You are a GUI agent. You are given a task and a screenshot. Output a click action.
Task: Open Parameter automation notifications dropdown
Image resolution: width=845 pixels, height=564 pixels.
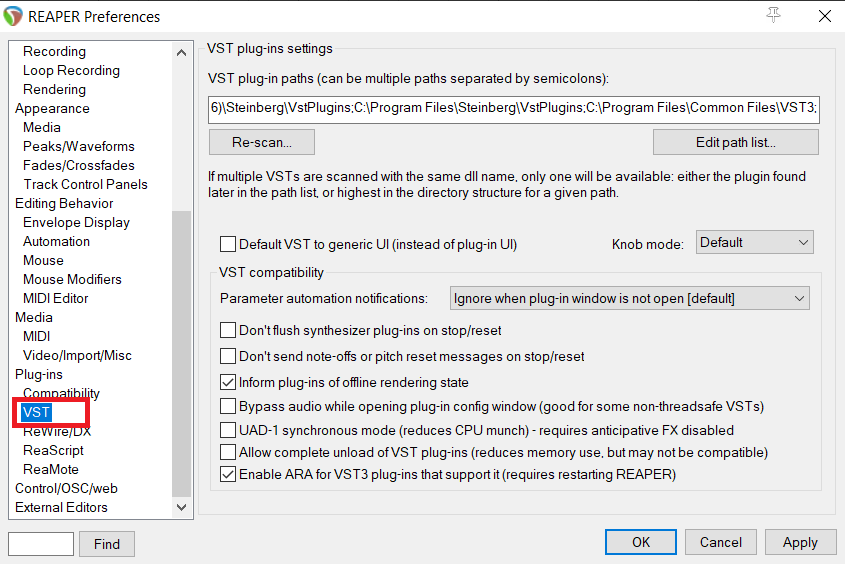pyautogui.click(x=629, y=298)
